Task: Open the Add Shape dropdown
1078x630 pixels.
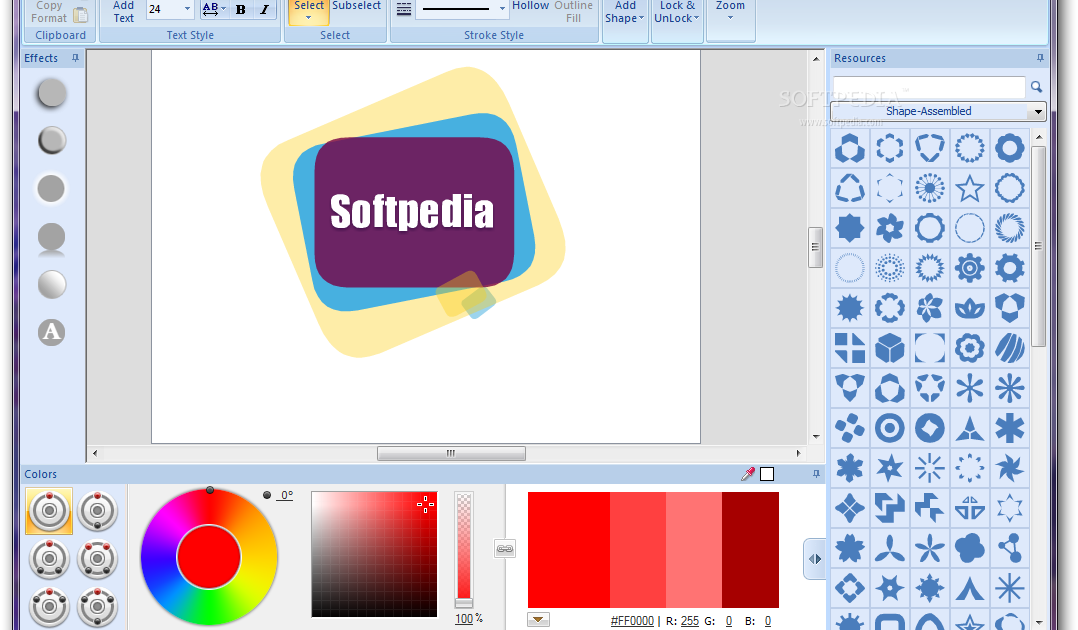Action: [x=625, y=12]
